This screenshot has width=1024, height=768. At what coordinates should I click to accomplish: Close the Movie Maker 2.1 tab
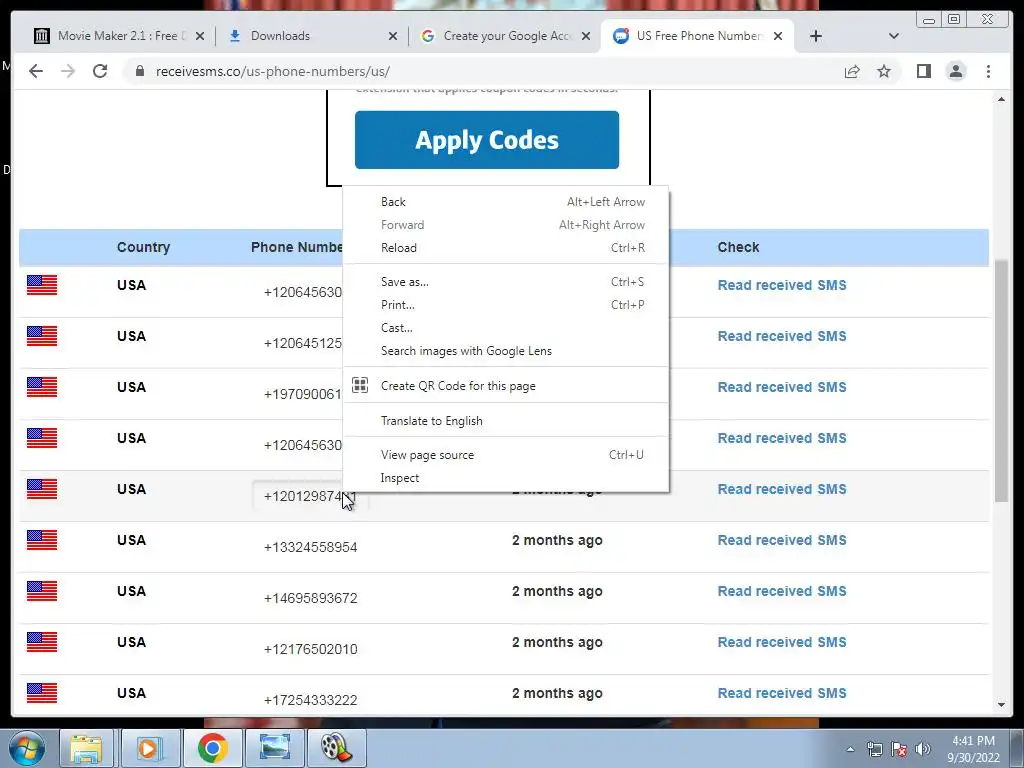[200, 36]
